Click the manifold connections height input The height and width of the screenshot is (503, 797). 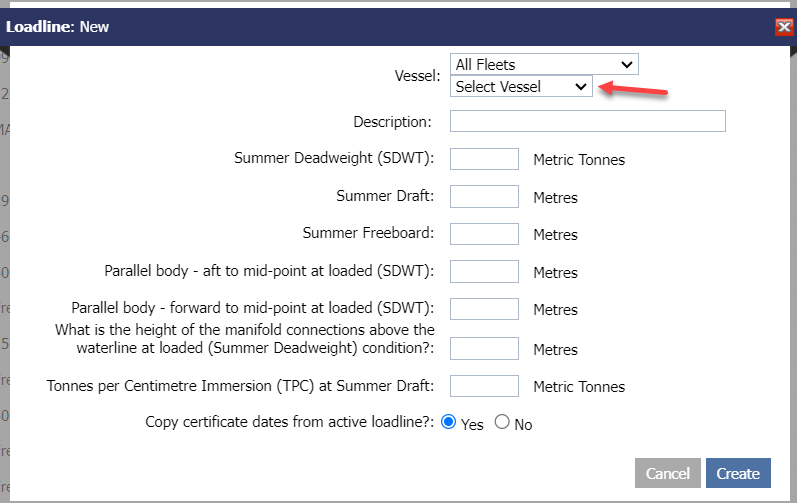pos(484,349)
